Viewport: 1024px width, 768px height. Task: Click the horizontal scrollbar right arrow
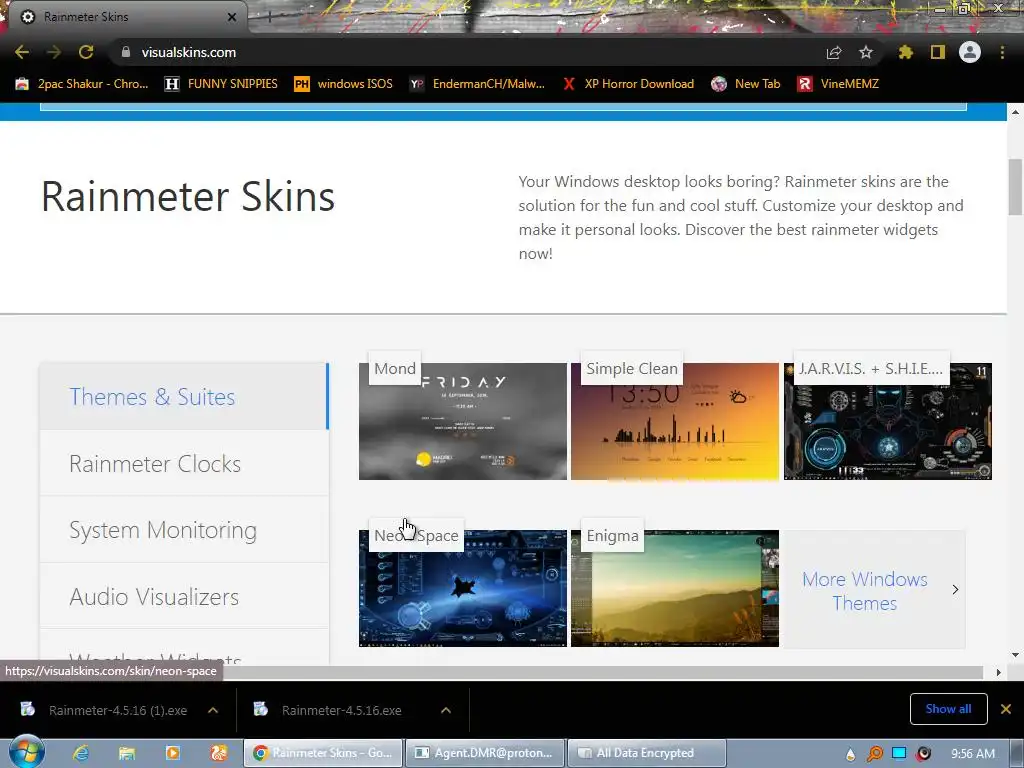click(x=998, y=673)
